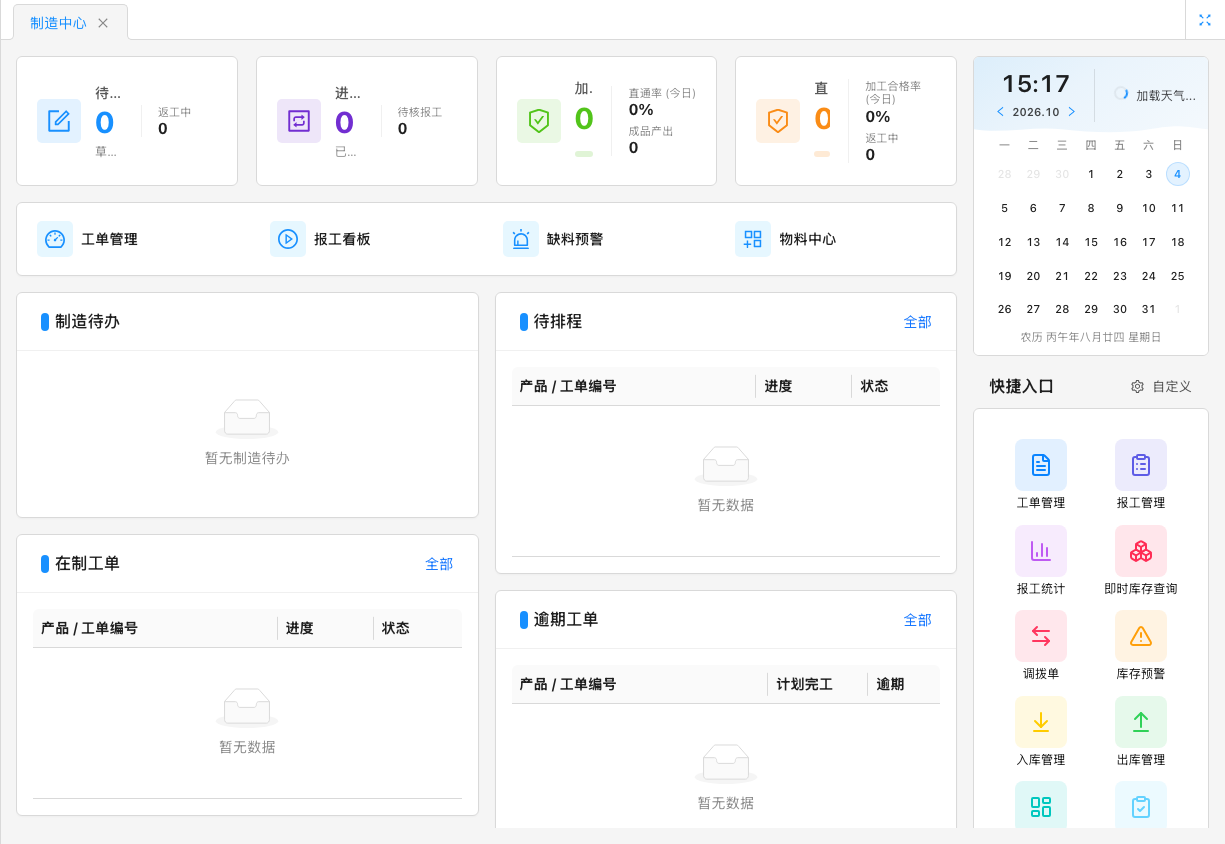View 全部 in the 在制工单 panel
1225x844 pixels.
[439, 564]
